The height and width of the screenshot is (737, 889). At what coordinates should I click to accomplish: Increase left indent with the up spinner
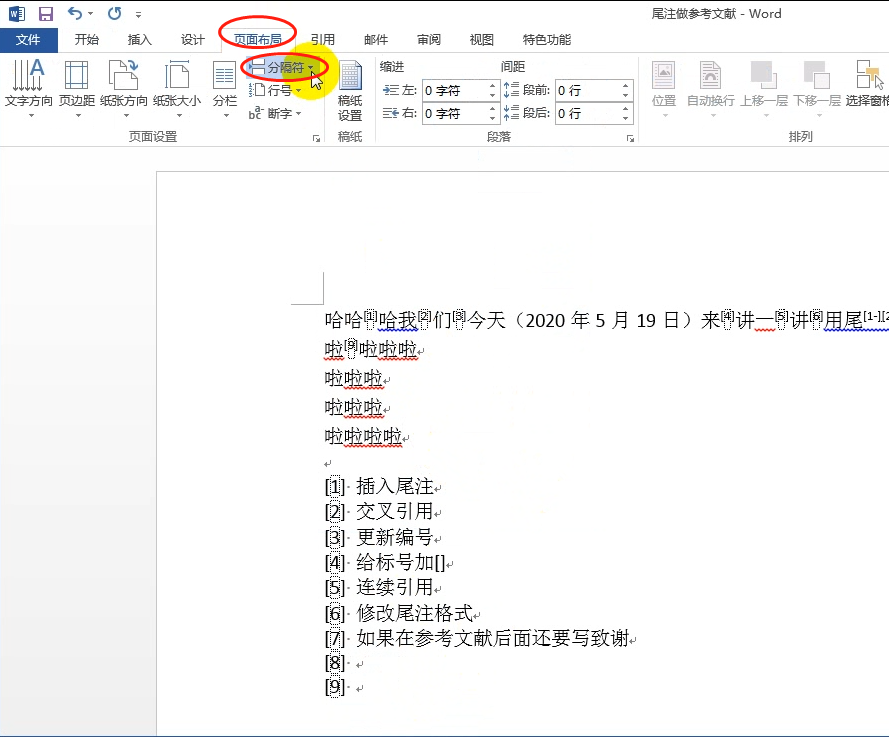(492, 86)
